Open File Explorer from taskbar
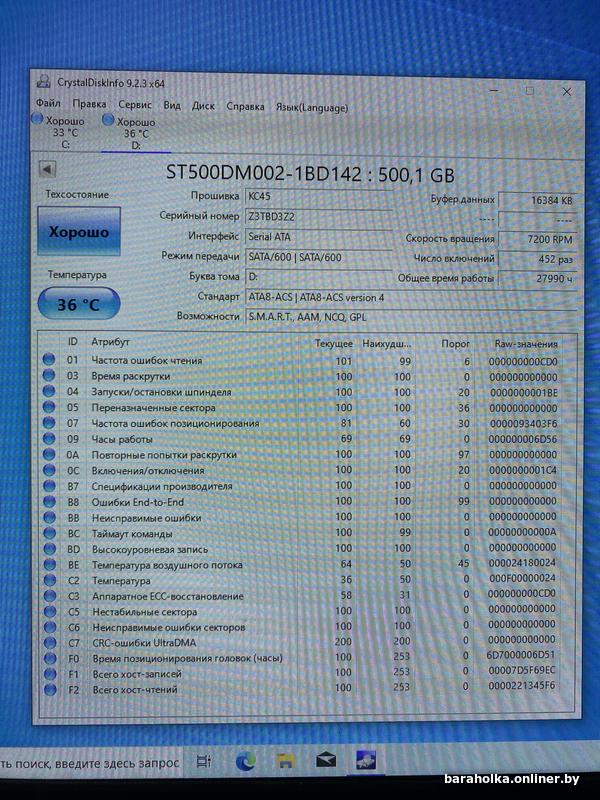The image size is (600, 800). coord(286,761)
